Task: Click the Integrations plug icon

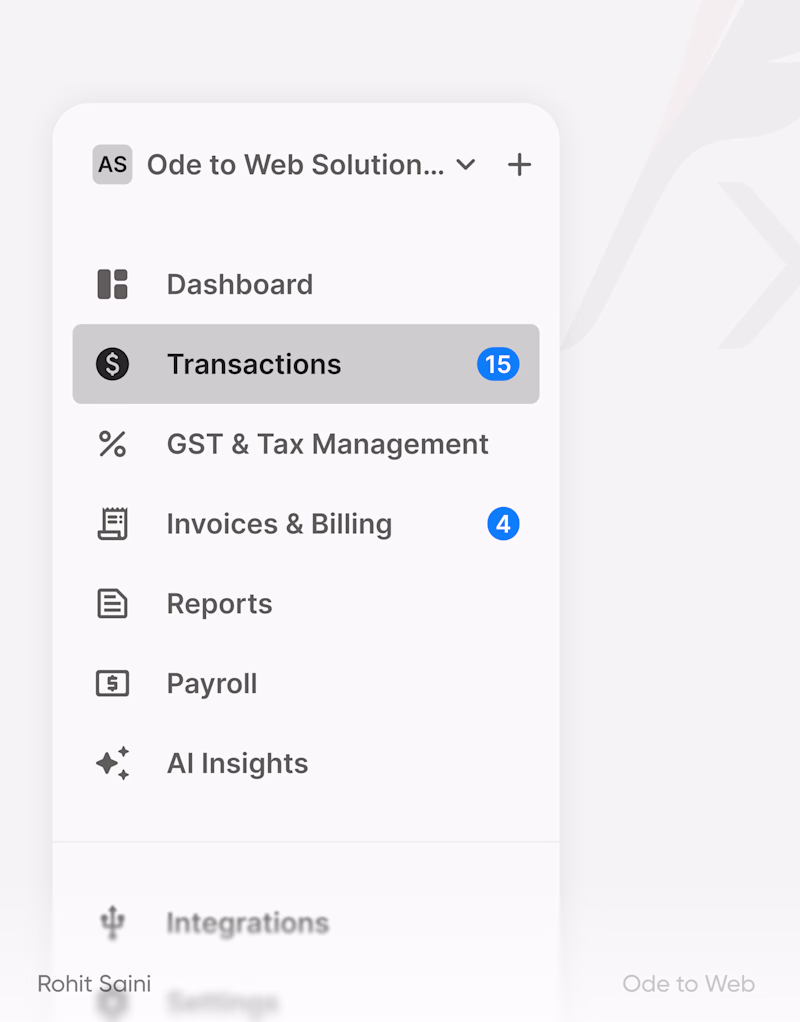Action: [112, 922]
